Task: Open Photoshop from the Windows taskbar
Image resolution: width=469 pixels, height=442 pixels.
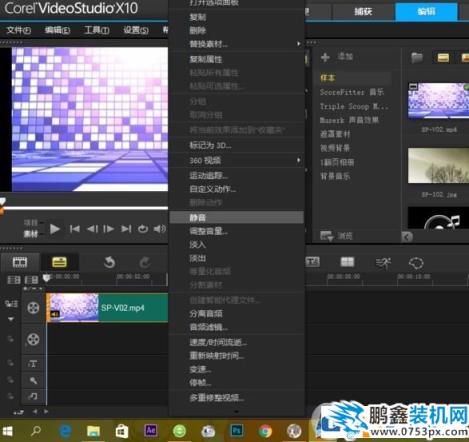Action: pyautogui.click(x=237, y=431)
